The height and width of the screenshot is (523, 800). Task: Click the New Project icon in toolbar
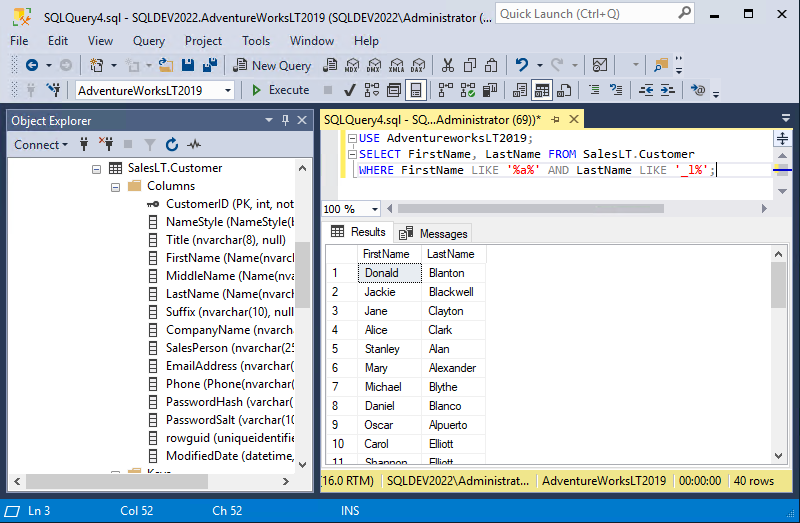[96, 65]
